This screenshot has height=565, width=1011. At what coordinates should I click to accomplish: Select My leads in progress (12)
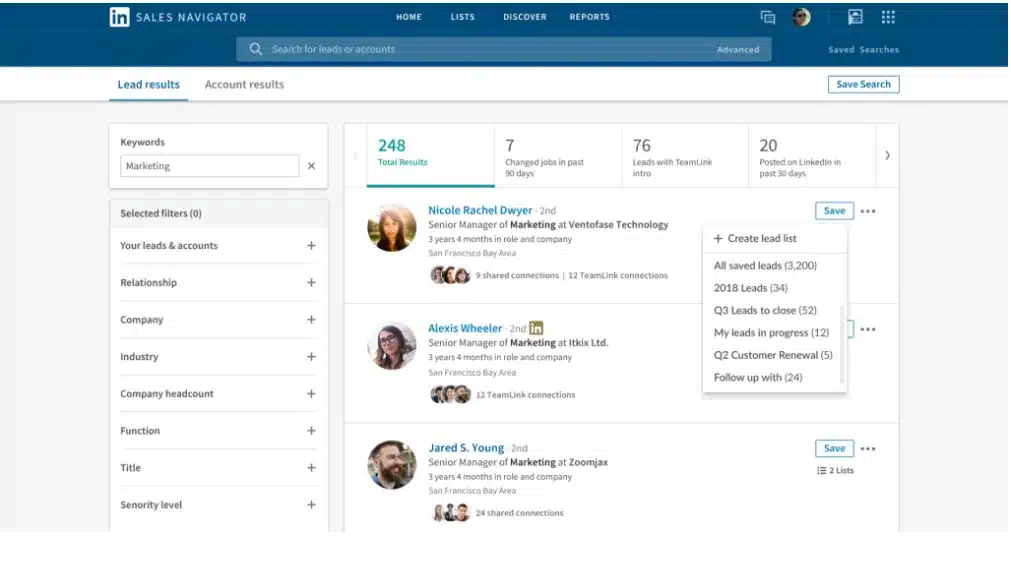coord(771,333)
